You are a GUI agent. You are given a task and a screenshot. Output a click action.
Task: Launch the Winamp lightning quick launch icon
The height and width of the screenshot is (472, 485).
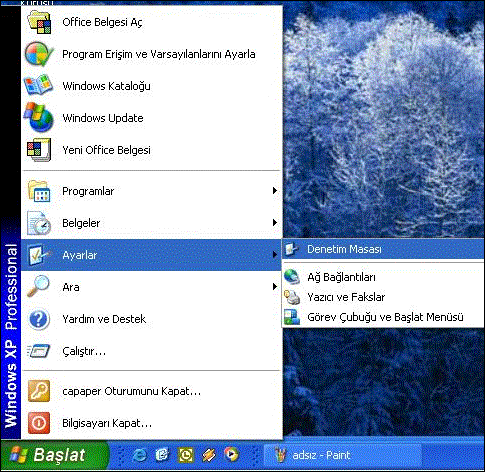point(209,455)
